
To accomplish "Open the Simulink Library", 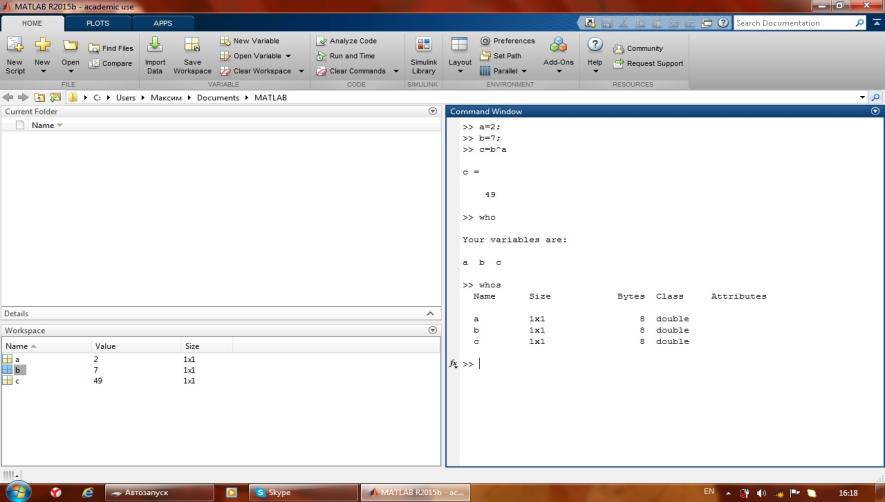I will [423, 55].
